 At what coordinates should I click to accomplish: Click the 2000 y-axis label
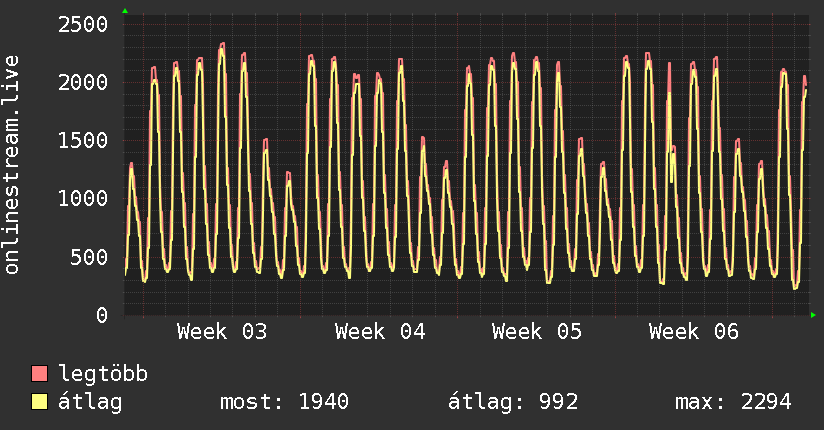click(83, 83)
